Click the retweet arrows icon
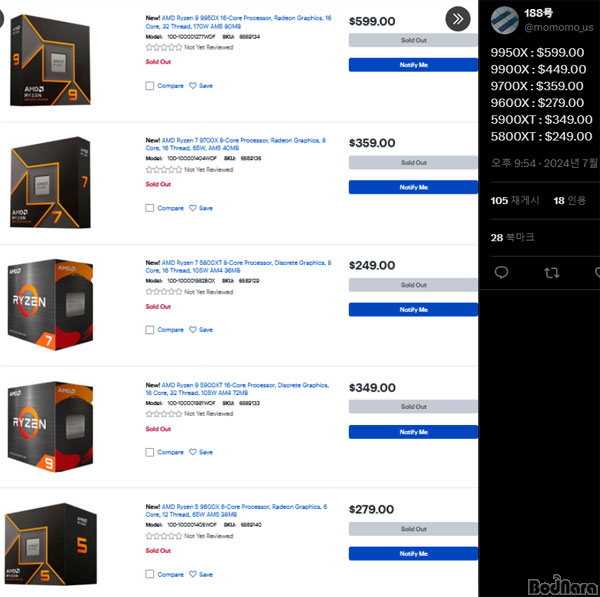600x597 pixels. pyautogui.click(x=551, y=272)
